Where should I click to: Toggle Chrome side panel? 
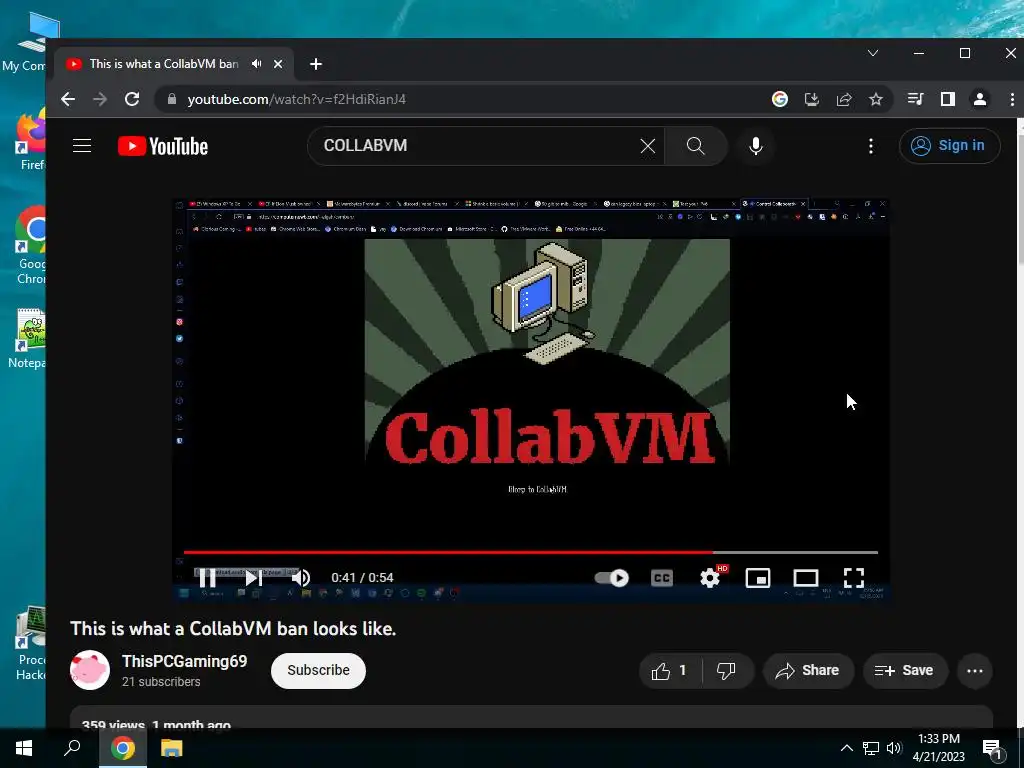[x=948, y=99]
